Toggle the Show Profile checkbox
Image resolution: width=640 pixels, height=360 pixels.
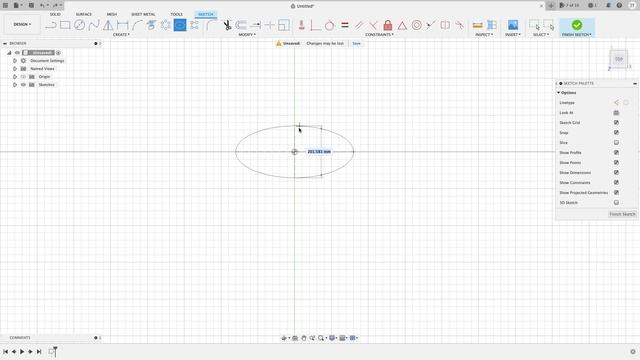[616, 153]
